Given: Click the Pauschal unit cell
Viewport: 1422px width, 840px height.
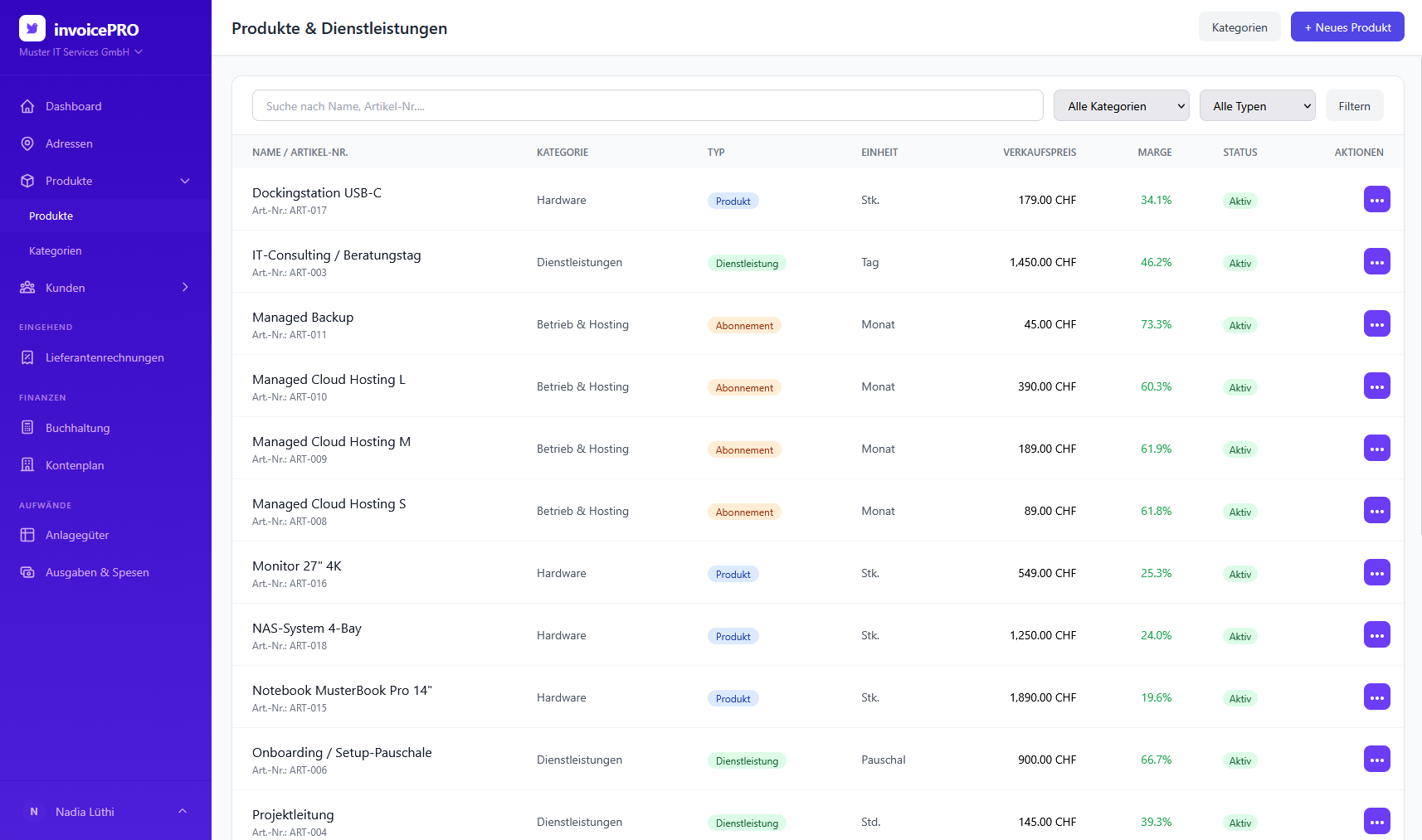Looking at the screenshot, I should pos(884,760).
